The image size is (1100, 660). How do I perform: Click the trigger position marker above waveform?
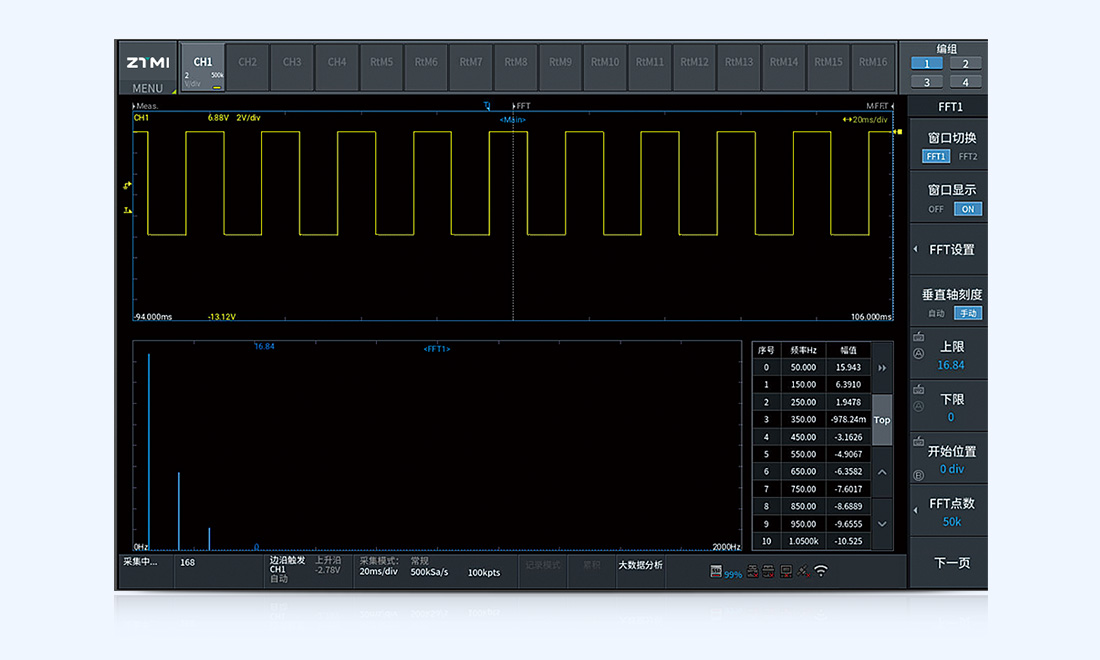click(487, 105)
